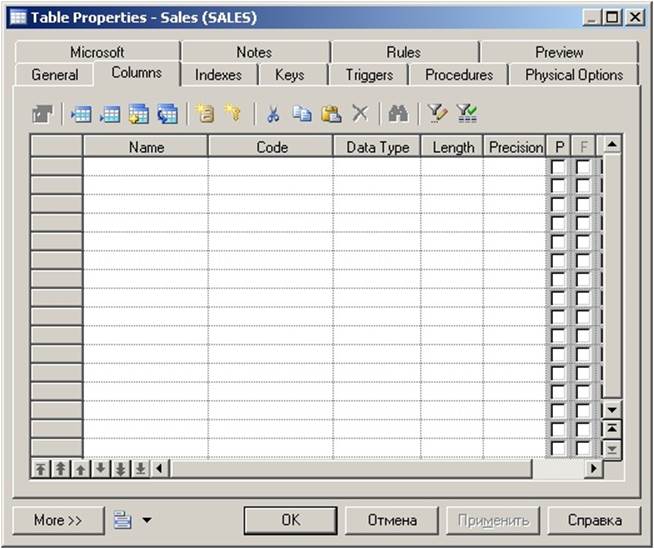
Task: Open the dropdown arrow next to menu icon
Action: coord(147,520)
